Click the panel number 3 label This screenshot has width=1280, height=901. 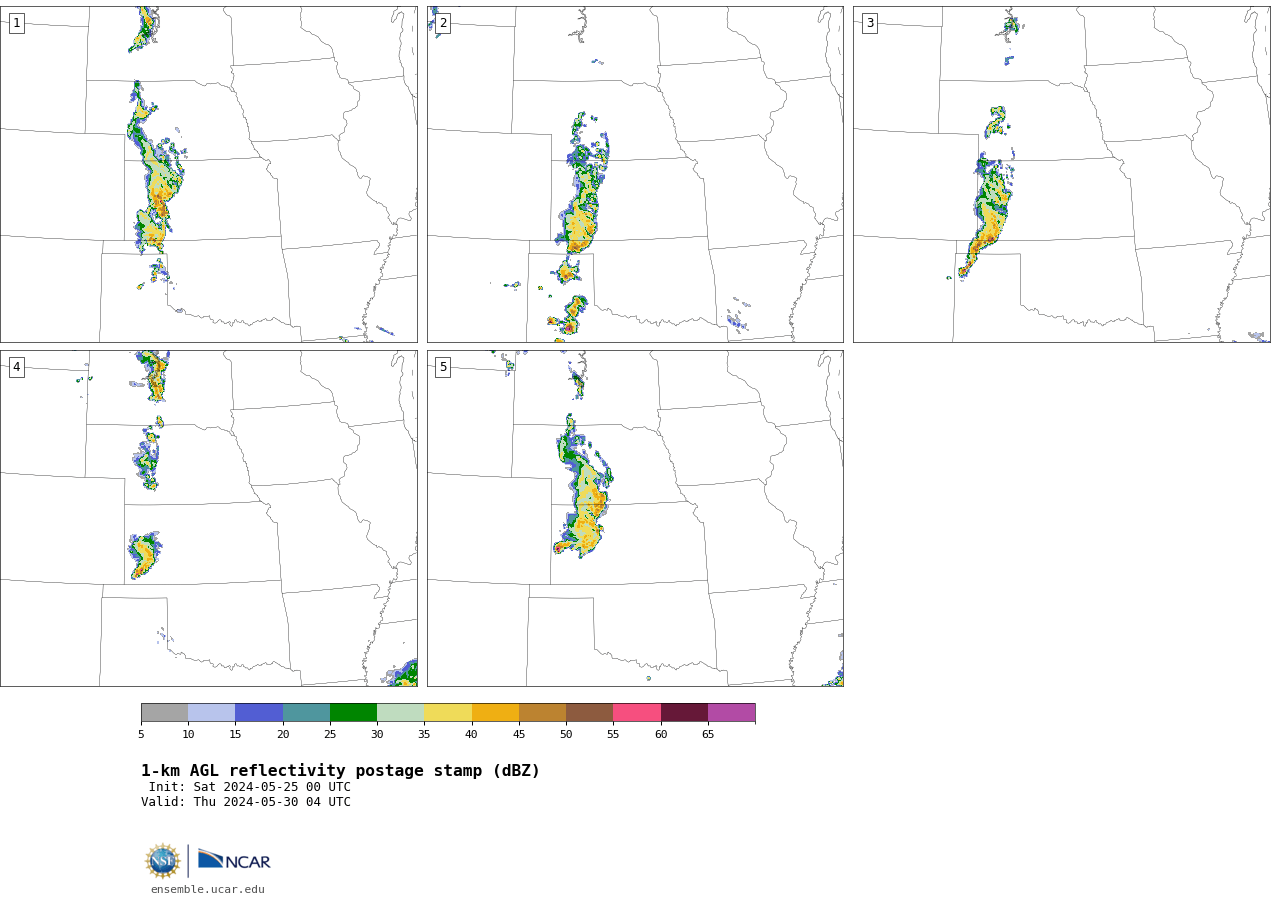coord(870,23)
